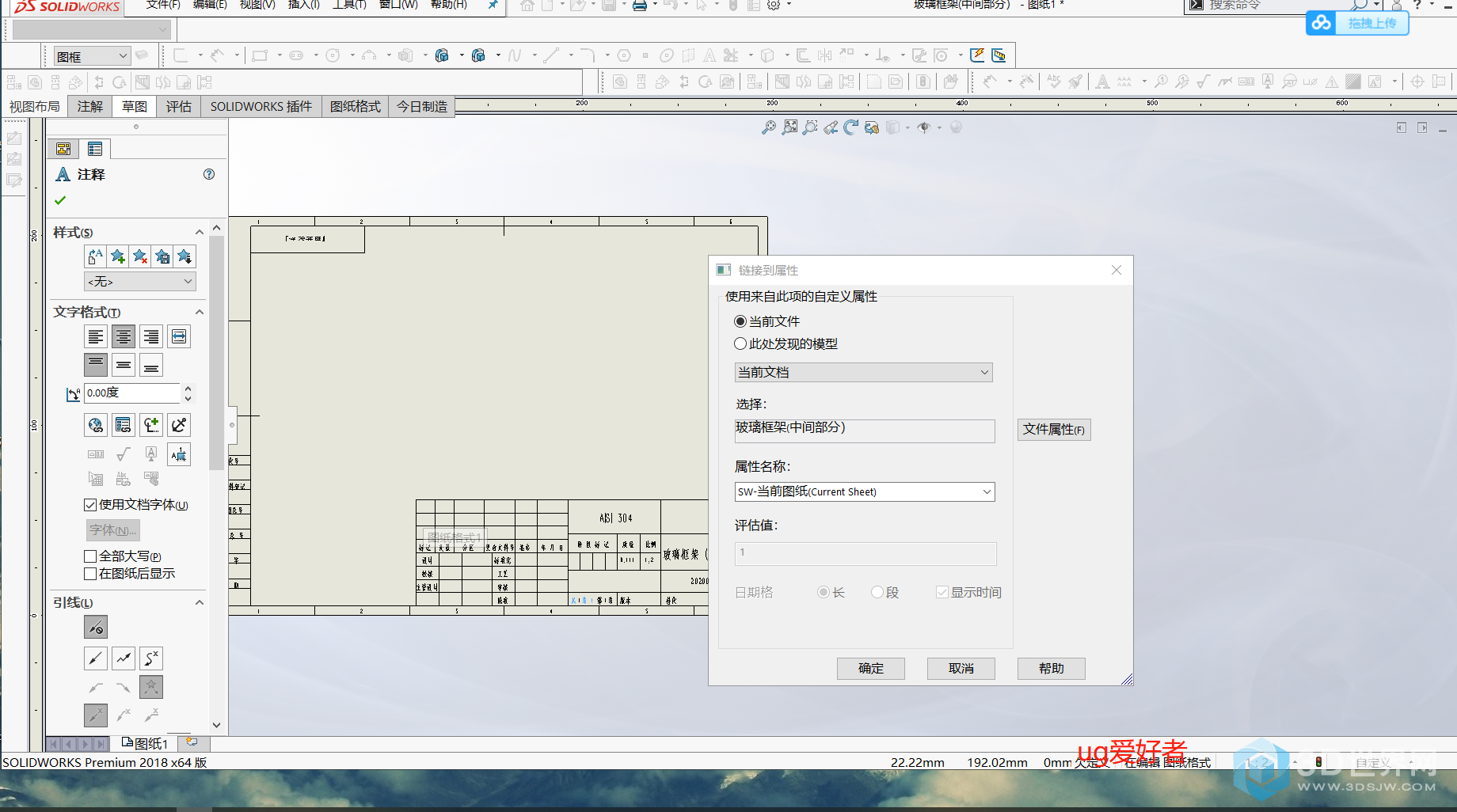Right-align the note text
The image size is (1457, 812).
(x=151, y=336)
